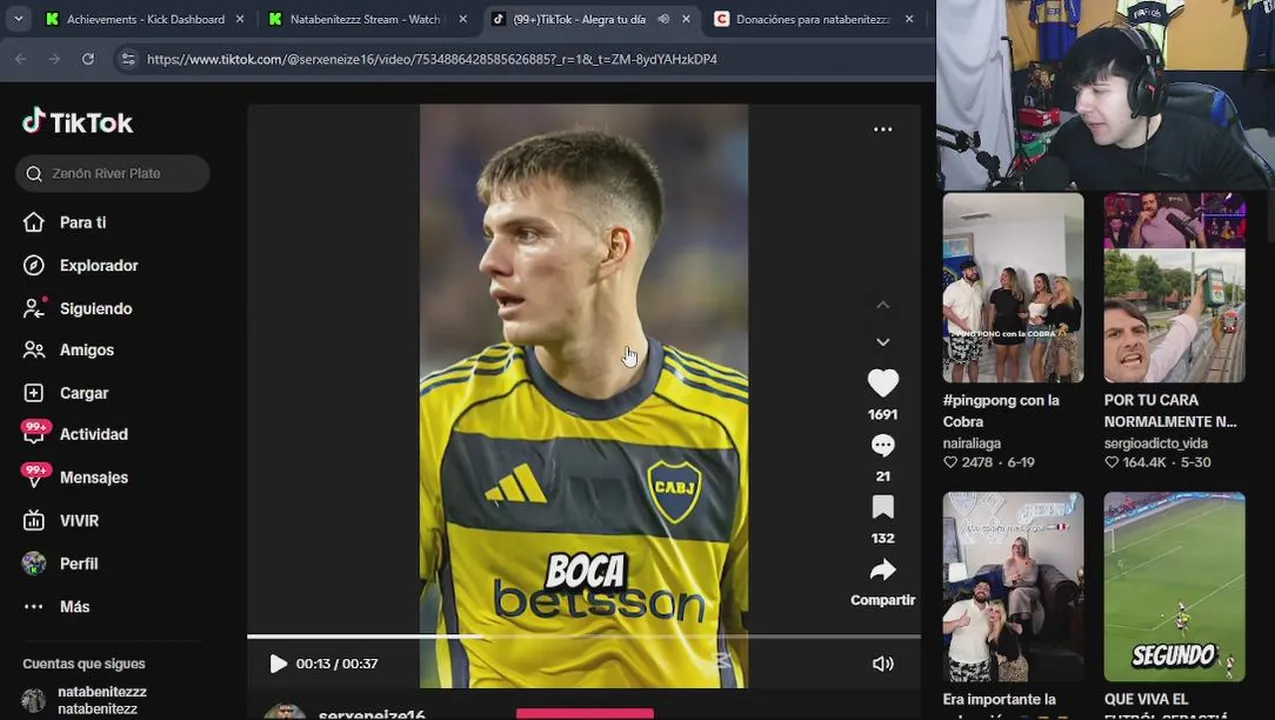The width and height of the screenshot is (1275, 720).
Task: Go to next video with down chevron
Action: pos(882,342)
